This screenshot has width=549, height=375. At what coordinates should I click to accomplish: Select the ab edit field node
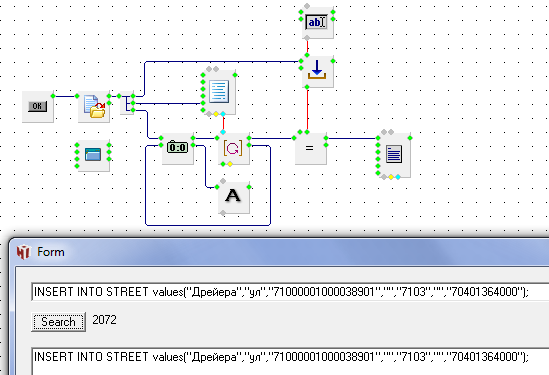(317, 22)
